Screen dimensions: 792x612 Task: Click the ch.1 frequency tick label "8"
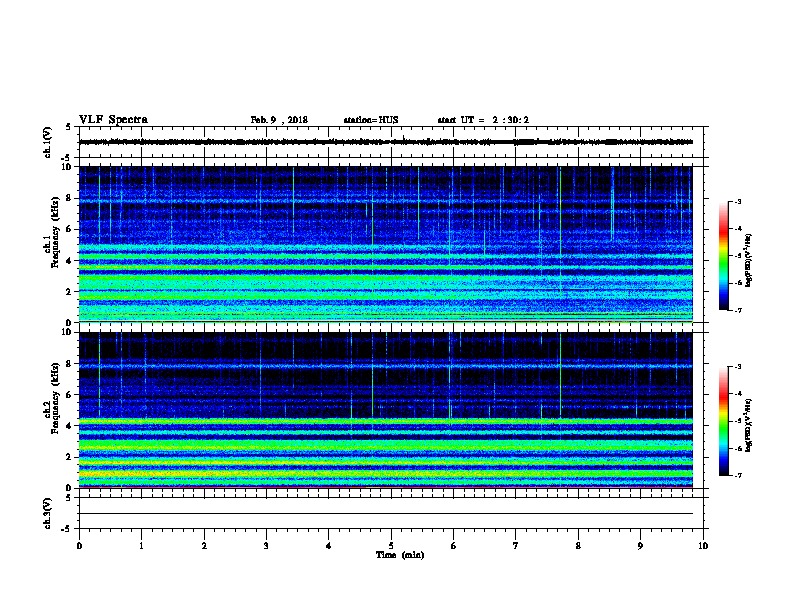69,198
